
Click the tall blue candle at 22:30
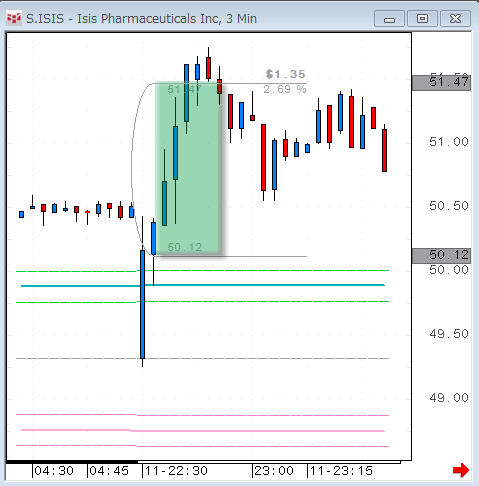143,304
